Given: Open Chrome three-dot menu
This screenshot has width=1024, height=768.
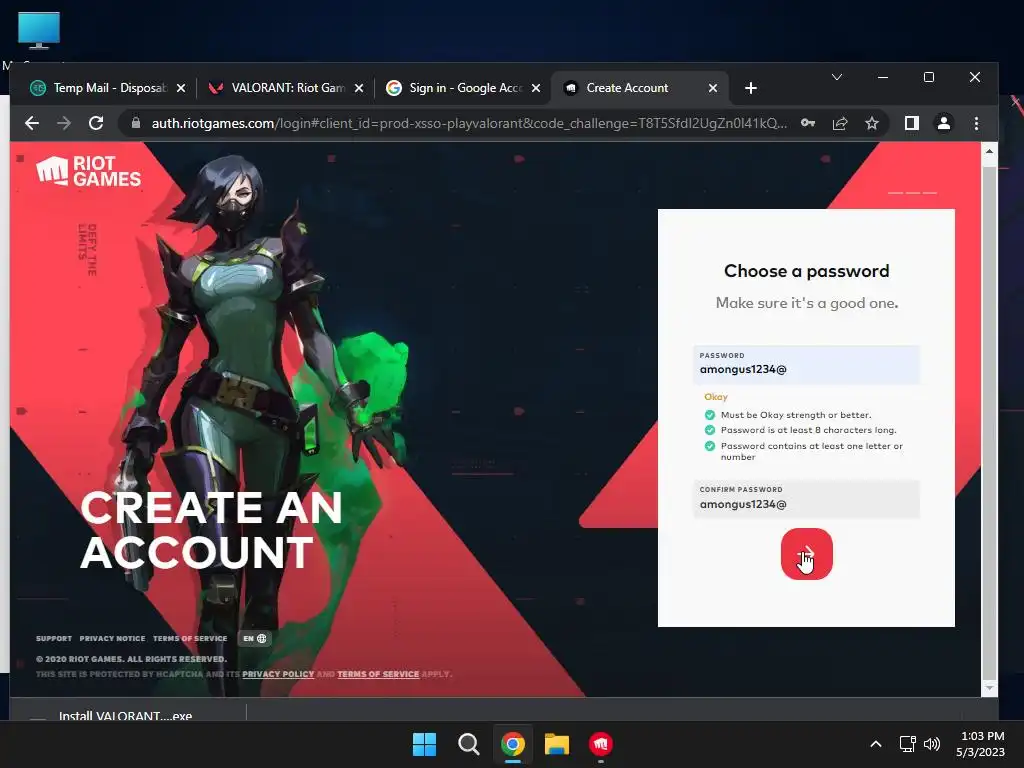Looking at the screenshot, I should [976, 123].
